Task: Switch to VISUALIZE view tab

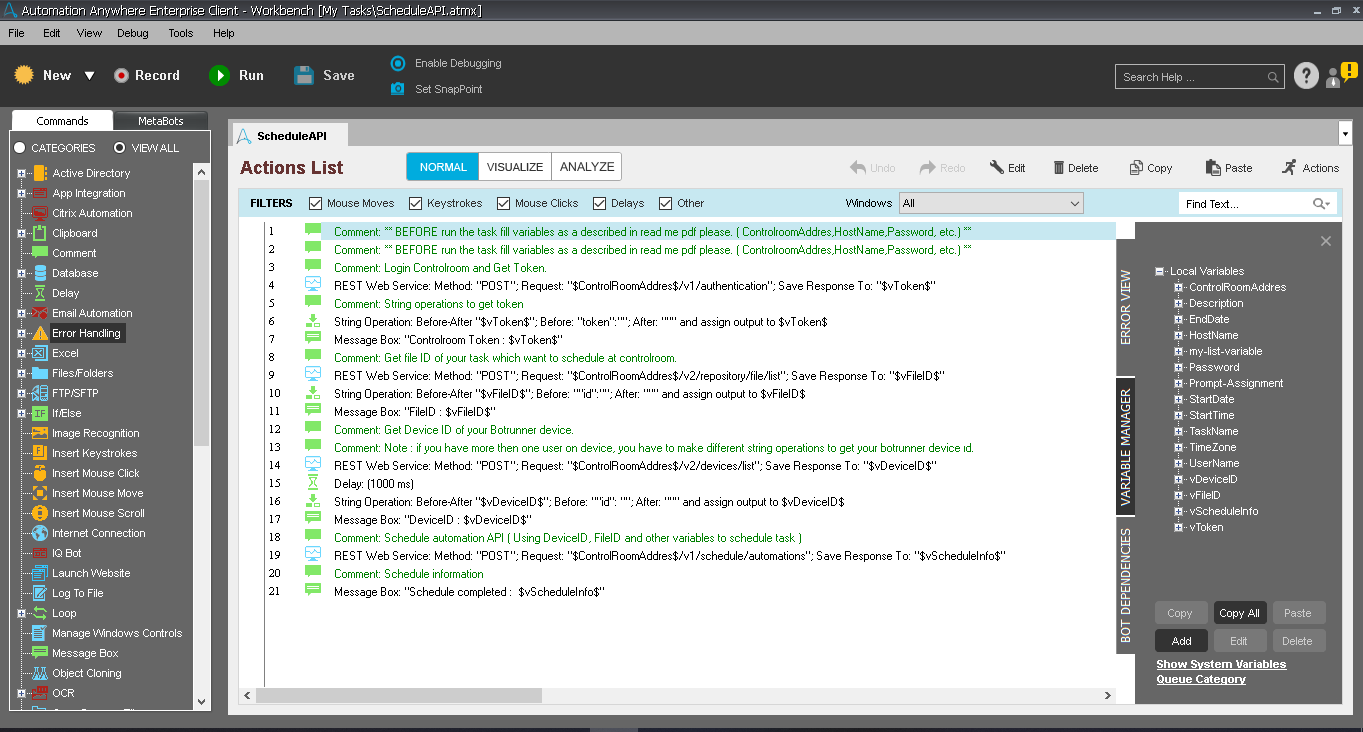Action: (515, 167)
